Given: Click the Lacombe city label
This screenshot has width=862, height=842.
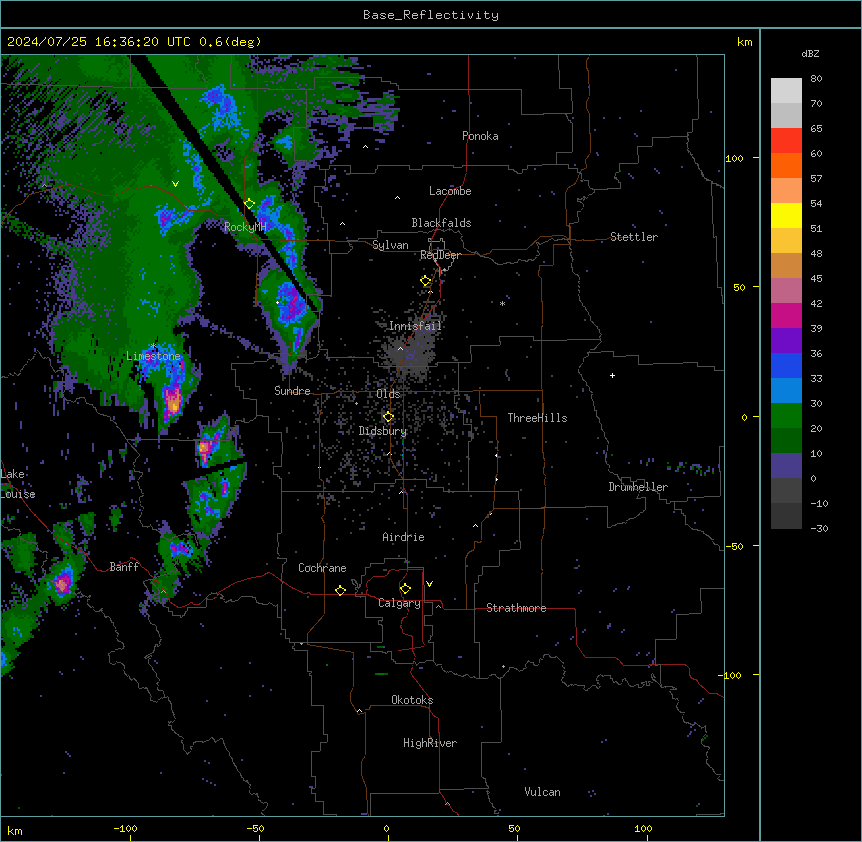Looking at the screenshot, I should pyautogui.click(x=450, y=191).
